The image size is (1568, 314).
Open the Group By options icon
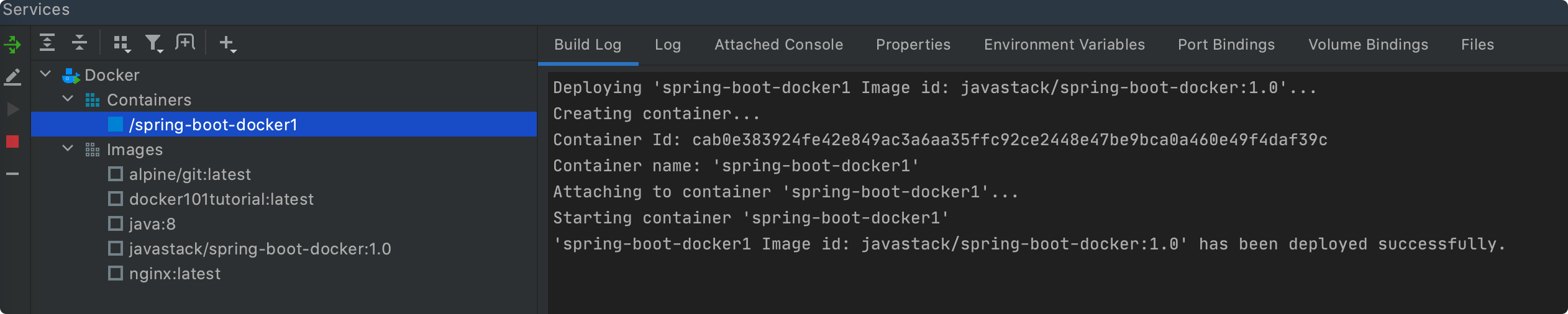click(122, 43)
